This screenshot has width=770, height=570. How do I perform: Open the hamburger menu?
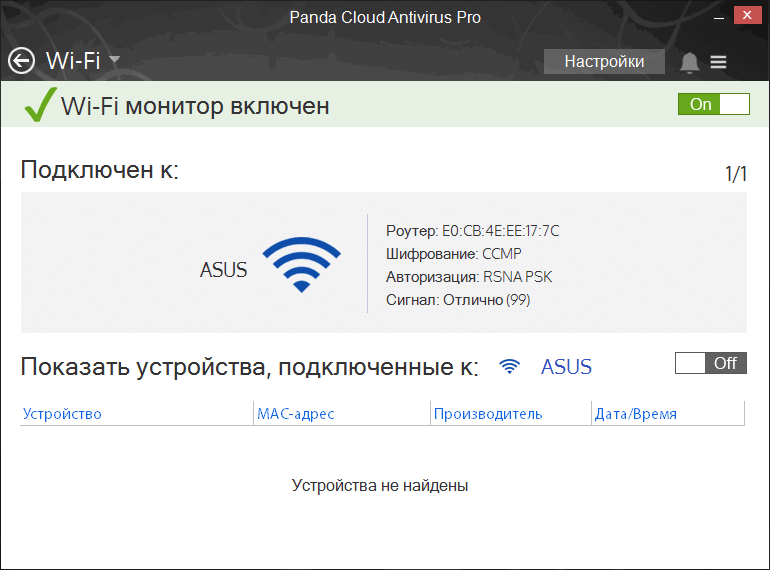tap(718, 62)
